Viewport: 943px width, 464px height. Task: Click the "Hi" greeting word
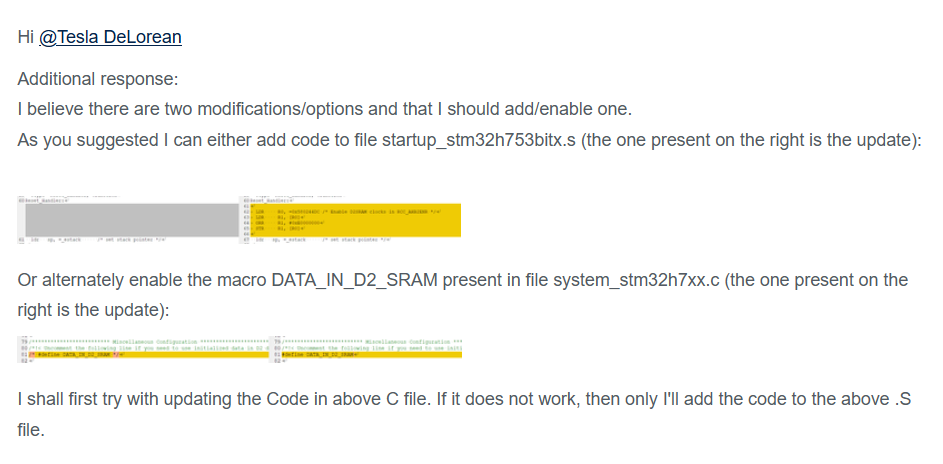(x=26, y=37)
